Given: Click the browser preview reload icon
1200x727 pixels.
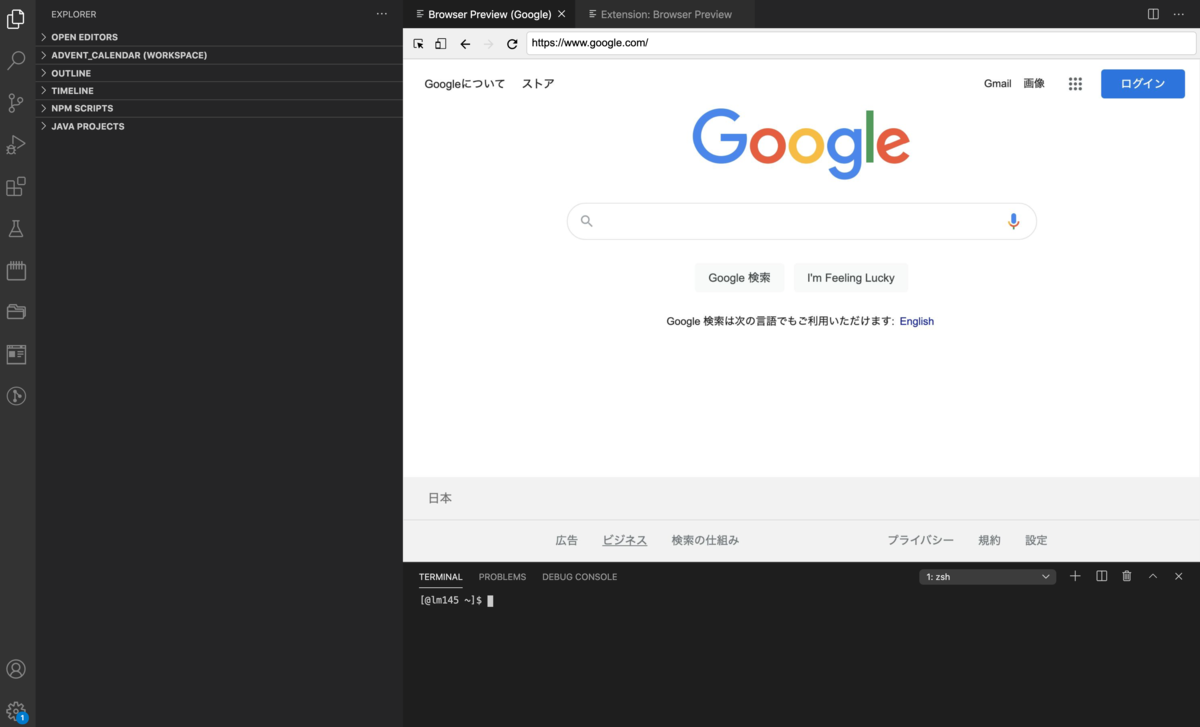Looking at the screenshot, I should 512,44.
